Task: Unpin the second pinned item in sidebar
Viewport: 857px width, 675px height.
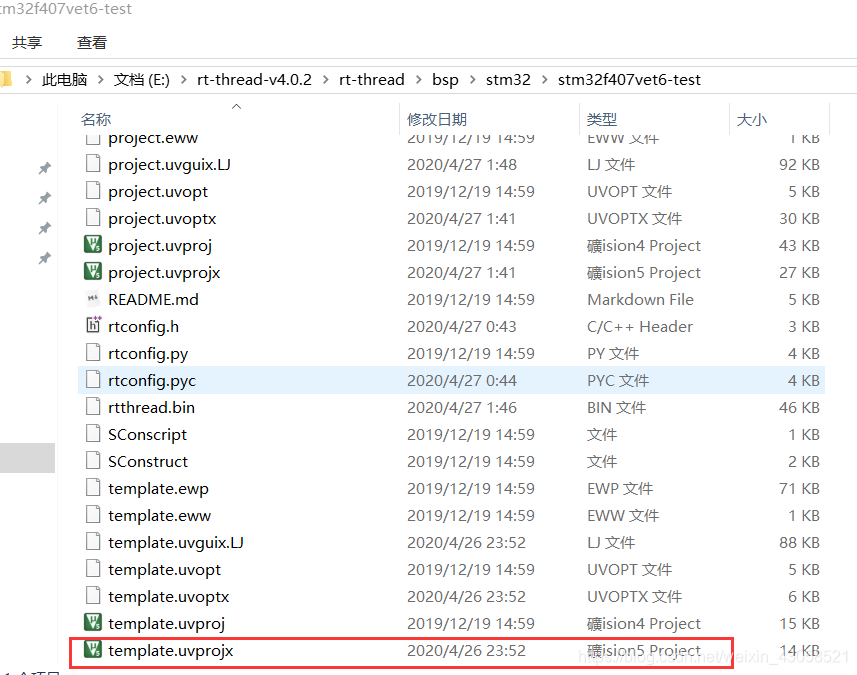Action: (x=44, y=198)
